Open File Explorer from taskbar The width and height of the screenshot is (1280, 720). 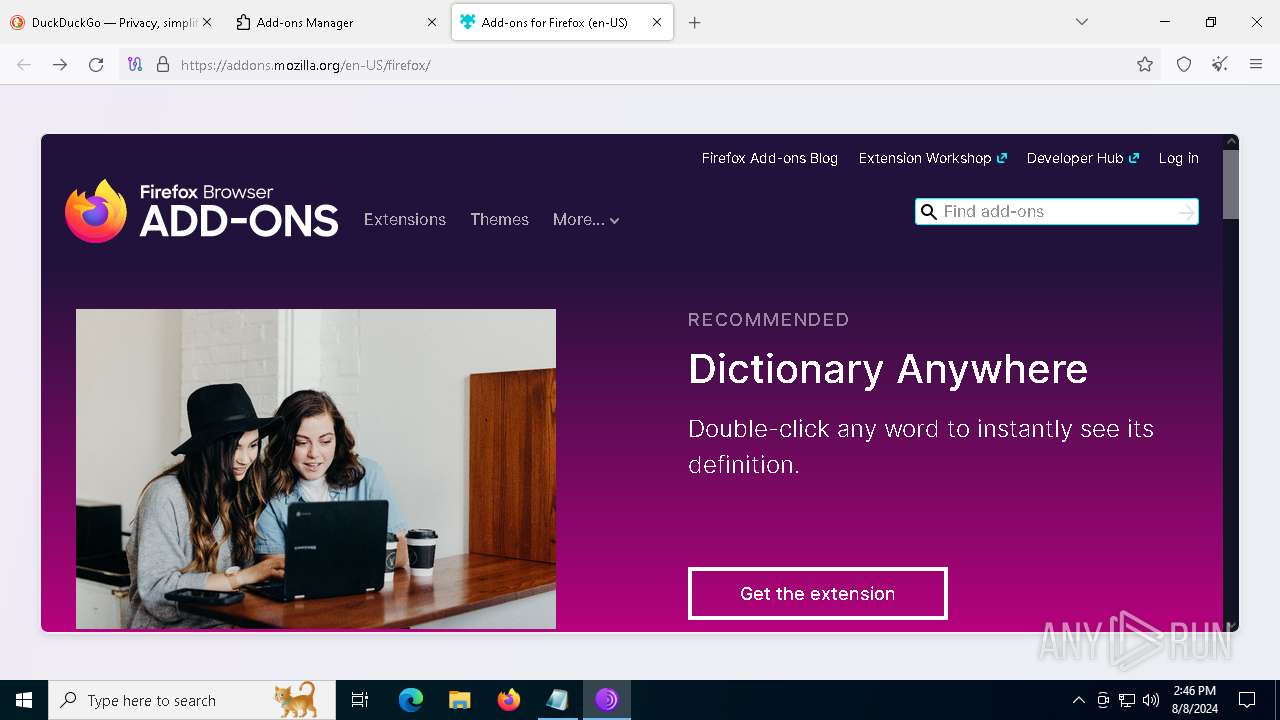pyautogui.click(x=460, y=700)
